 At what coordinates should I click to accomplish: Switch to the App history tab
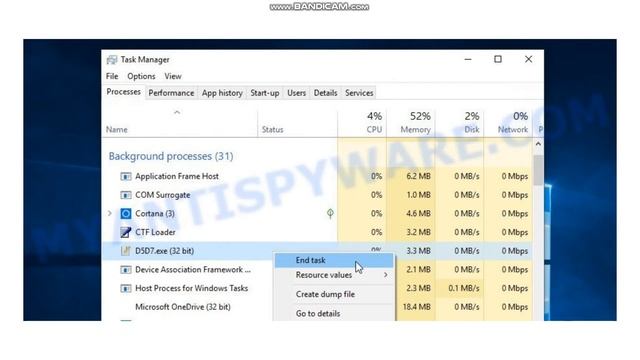[222, 93]
